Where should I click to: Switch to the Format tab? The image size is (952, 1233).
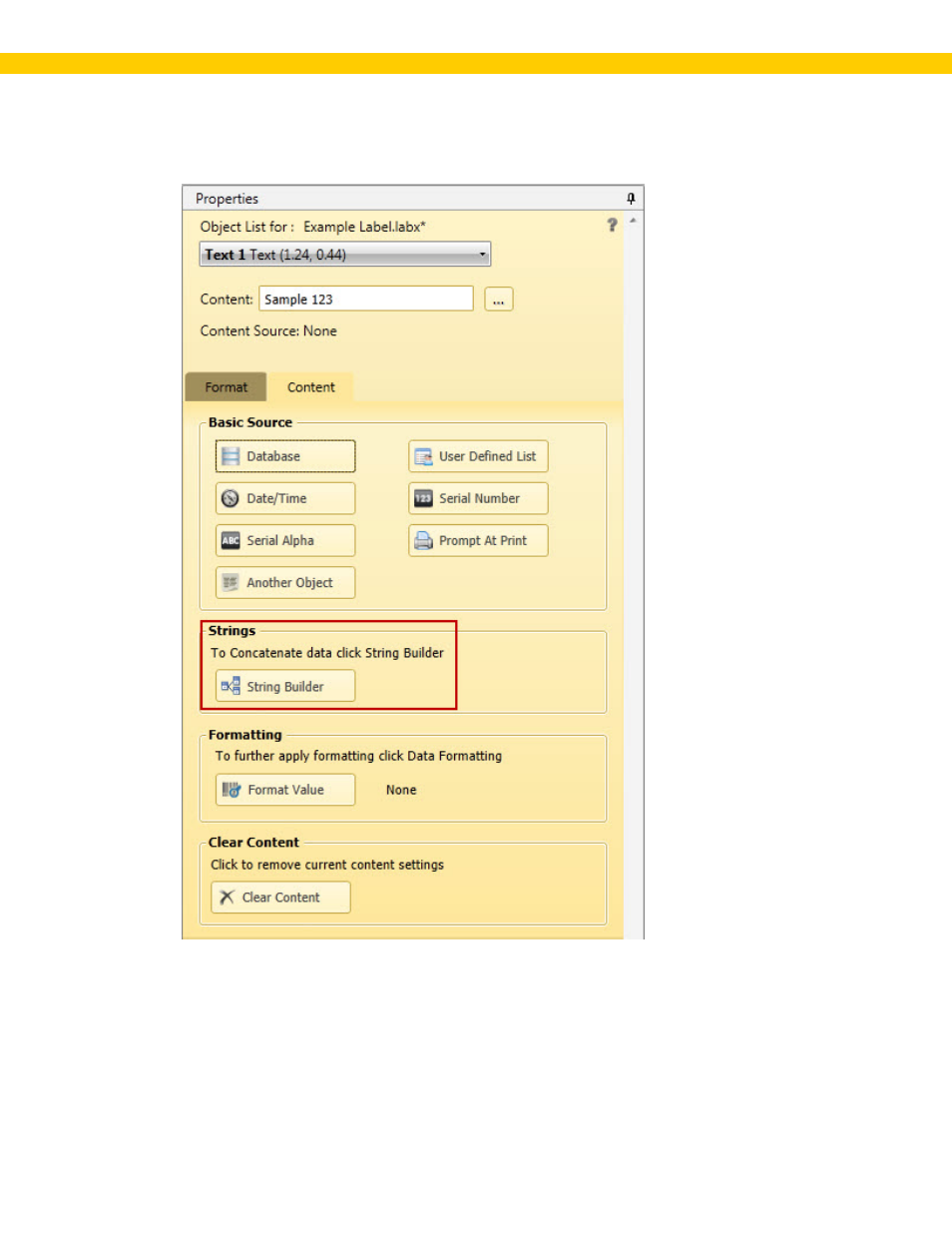tap(226, 387)
